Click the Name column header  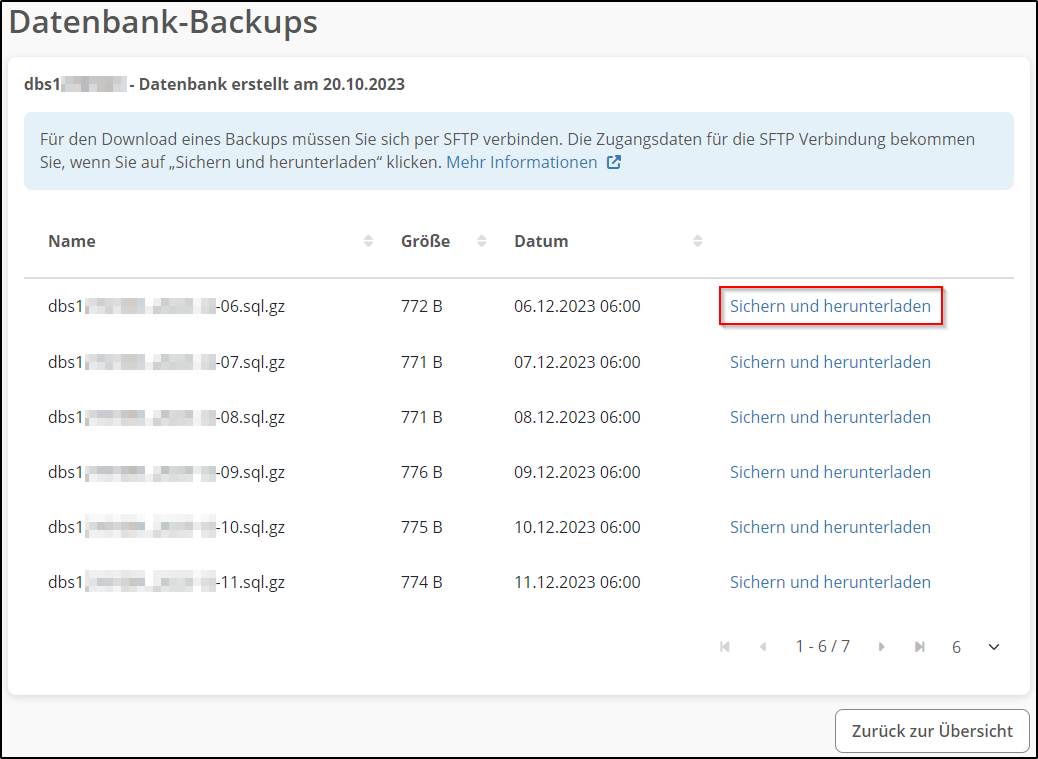coord(71,241)
